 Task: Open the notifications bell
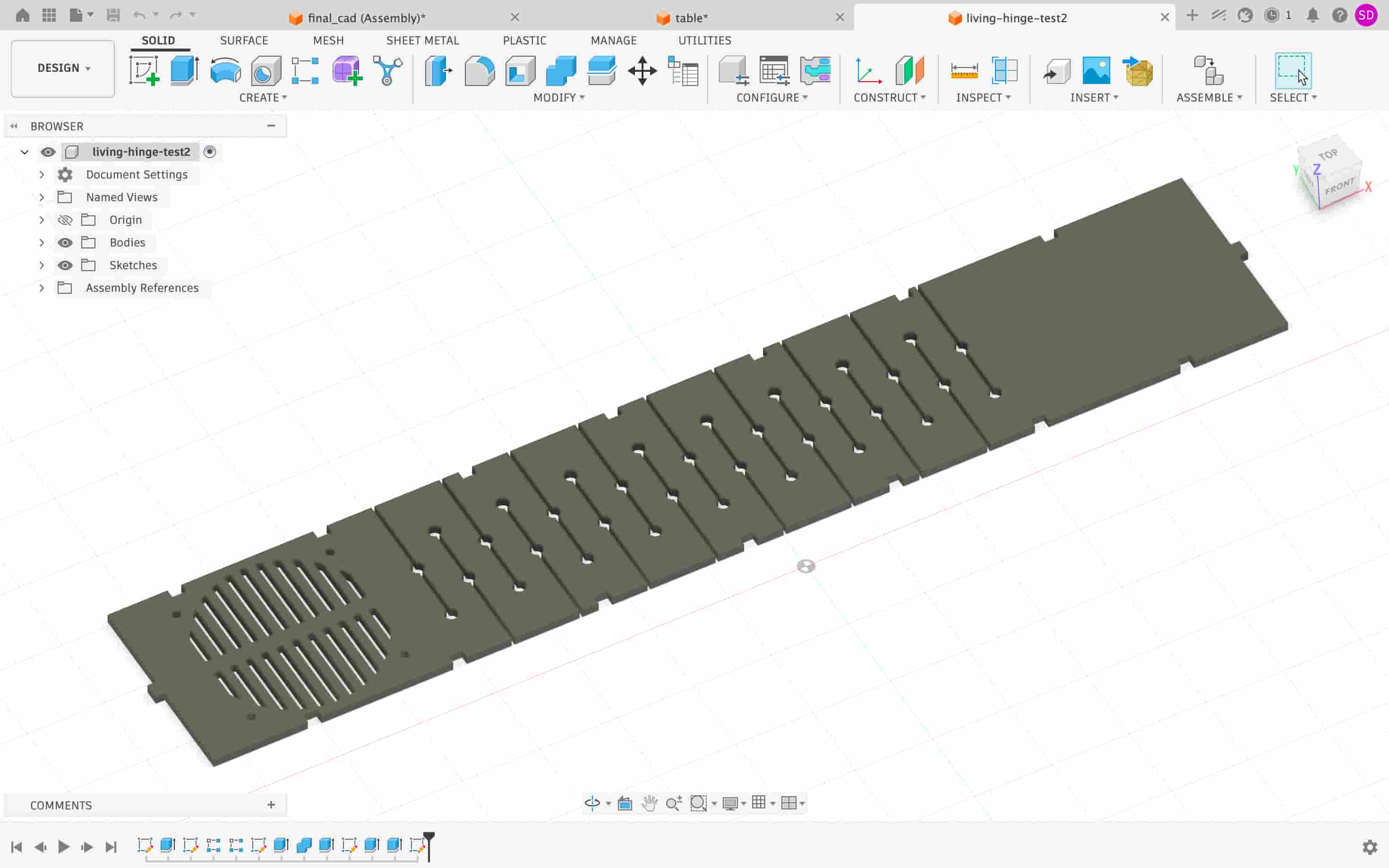point(1312,16)
